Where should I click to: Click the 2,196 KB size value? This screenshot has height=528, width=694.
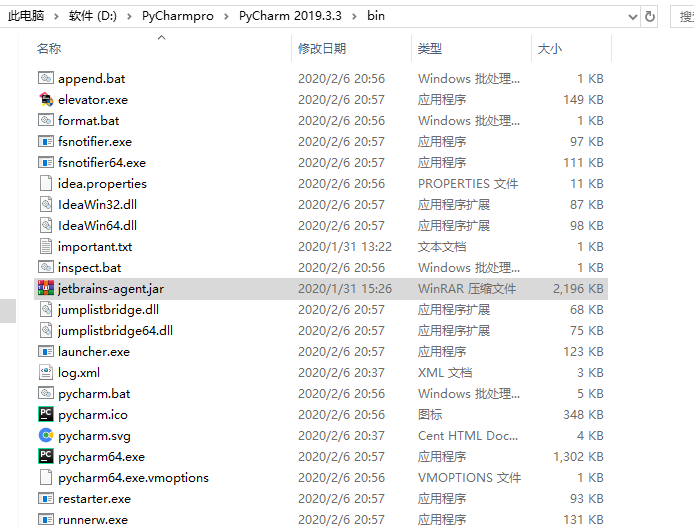pyautogui.click(x=578, y=289)
